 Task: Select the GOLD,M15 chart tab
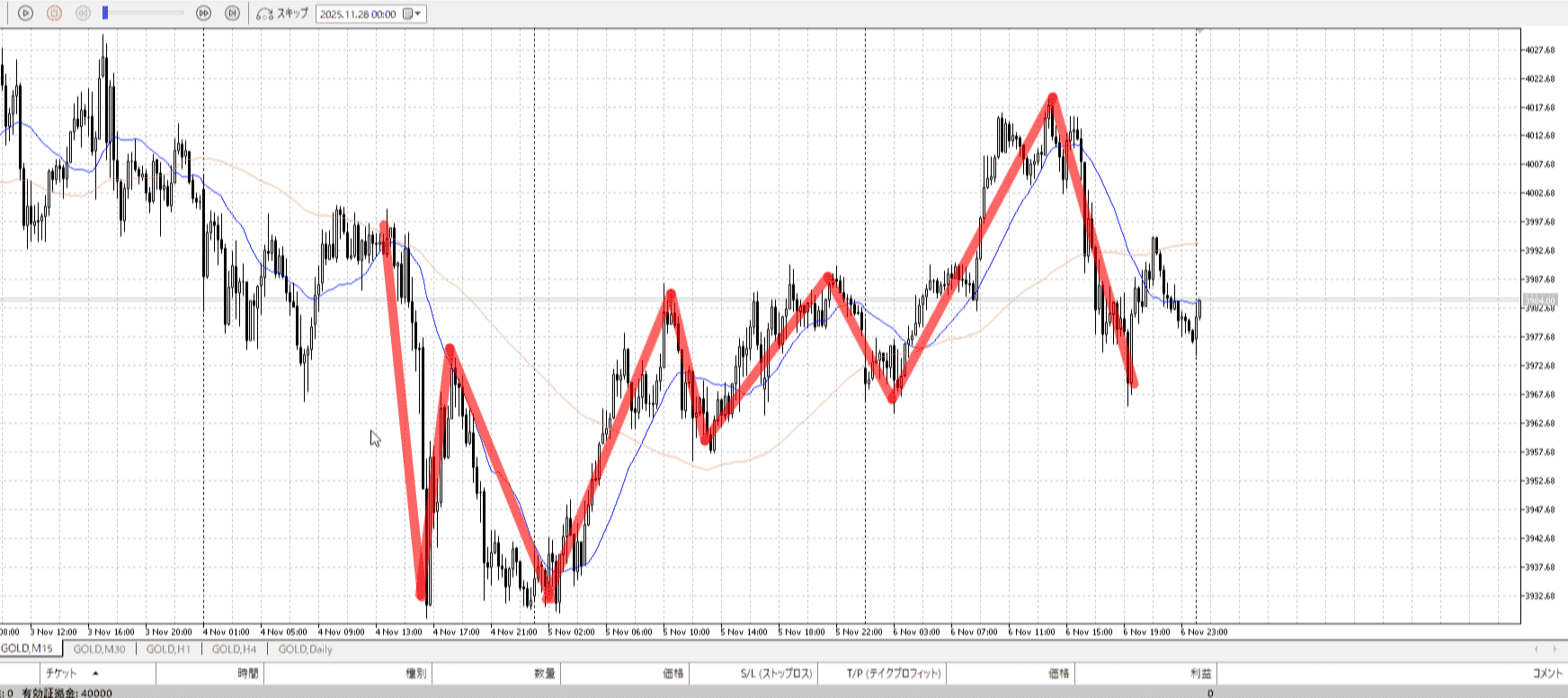point(27,649)
